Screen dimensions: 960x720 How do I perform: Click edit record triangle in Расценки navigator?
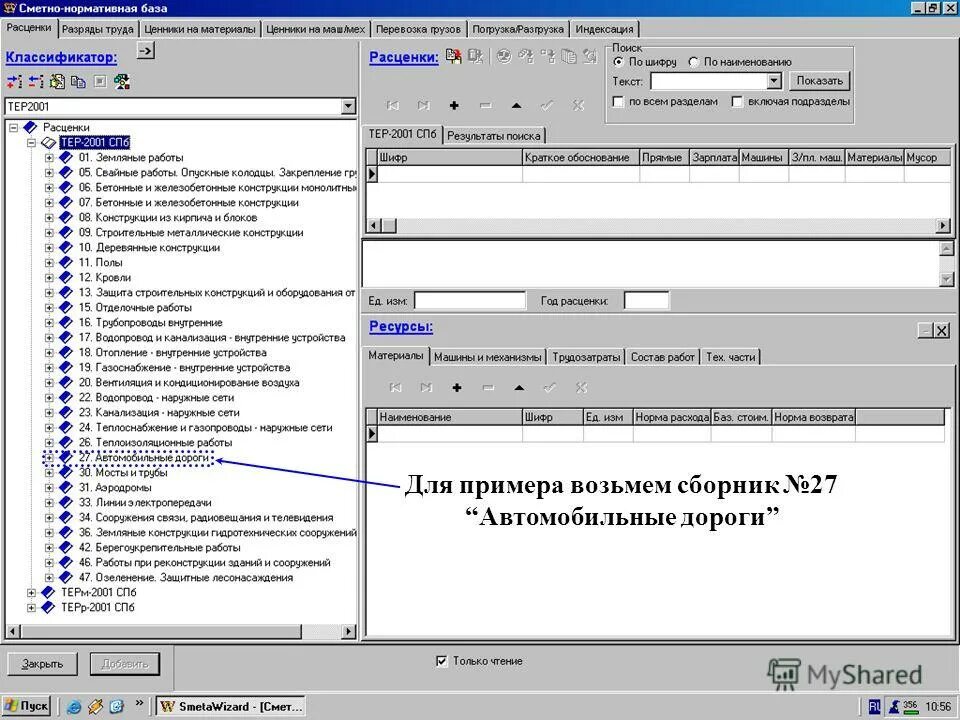[517, 105]
